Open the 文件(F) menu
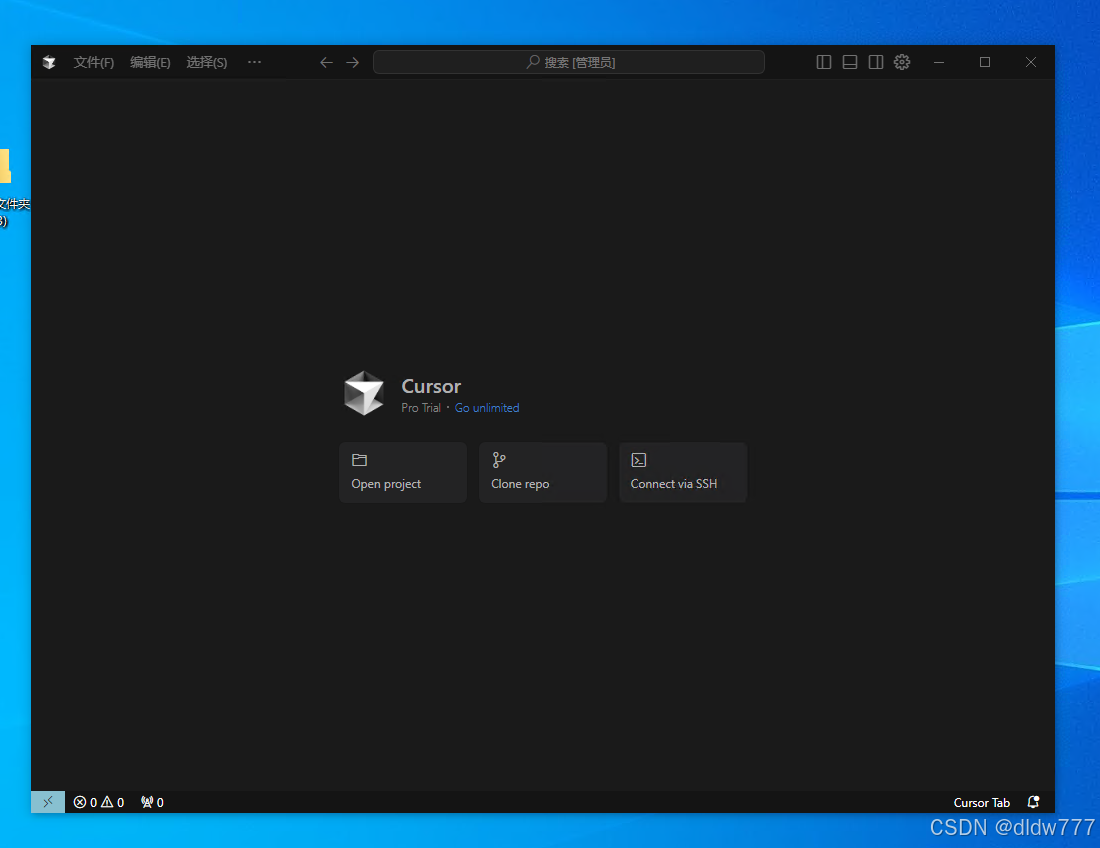1100x848 pixels. pyautogui.click(x=93, y=62)
